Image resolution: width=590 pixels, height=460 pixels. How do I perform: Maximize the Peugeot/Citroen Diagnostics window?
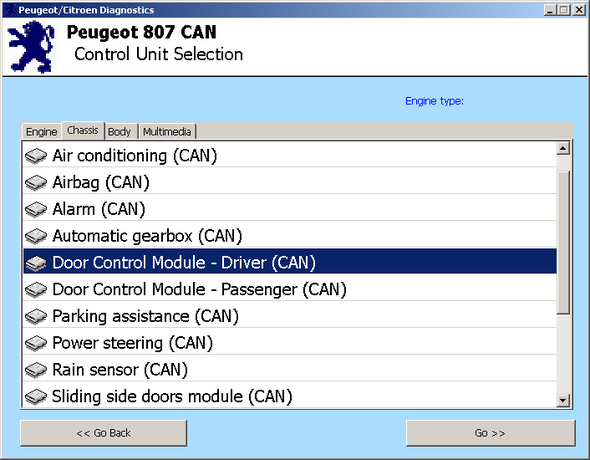point(564,10)
